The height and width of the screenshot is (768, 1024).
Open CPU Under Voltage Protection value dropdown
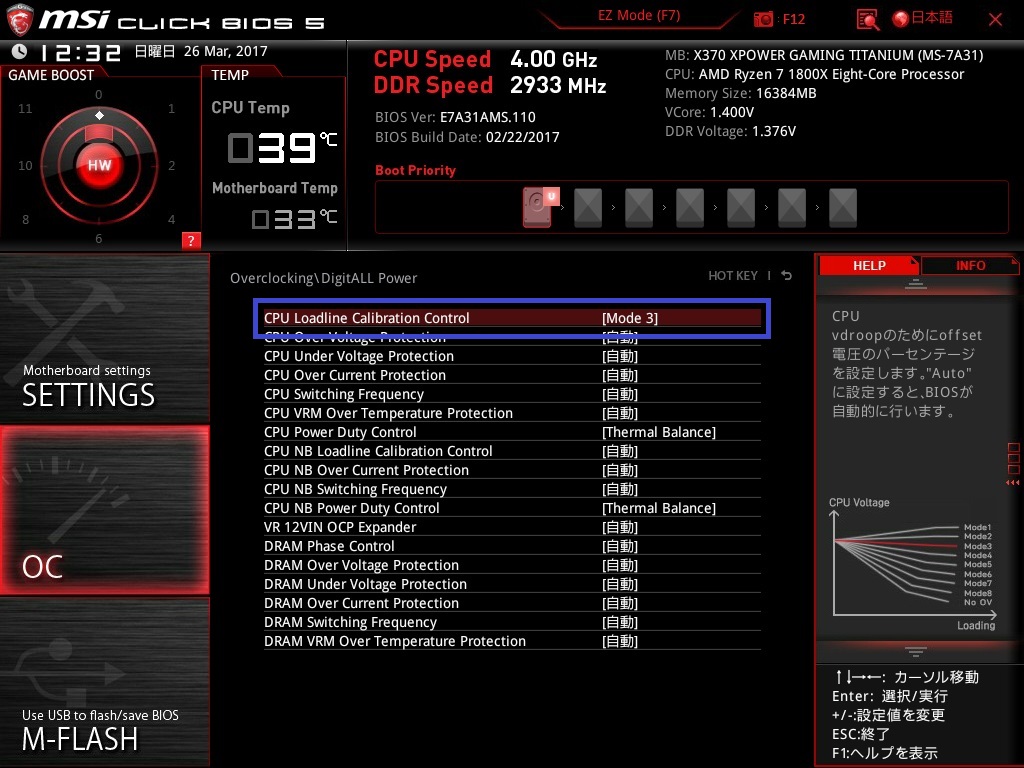tap(620, 357)
